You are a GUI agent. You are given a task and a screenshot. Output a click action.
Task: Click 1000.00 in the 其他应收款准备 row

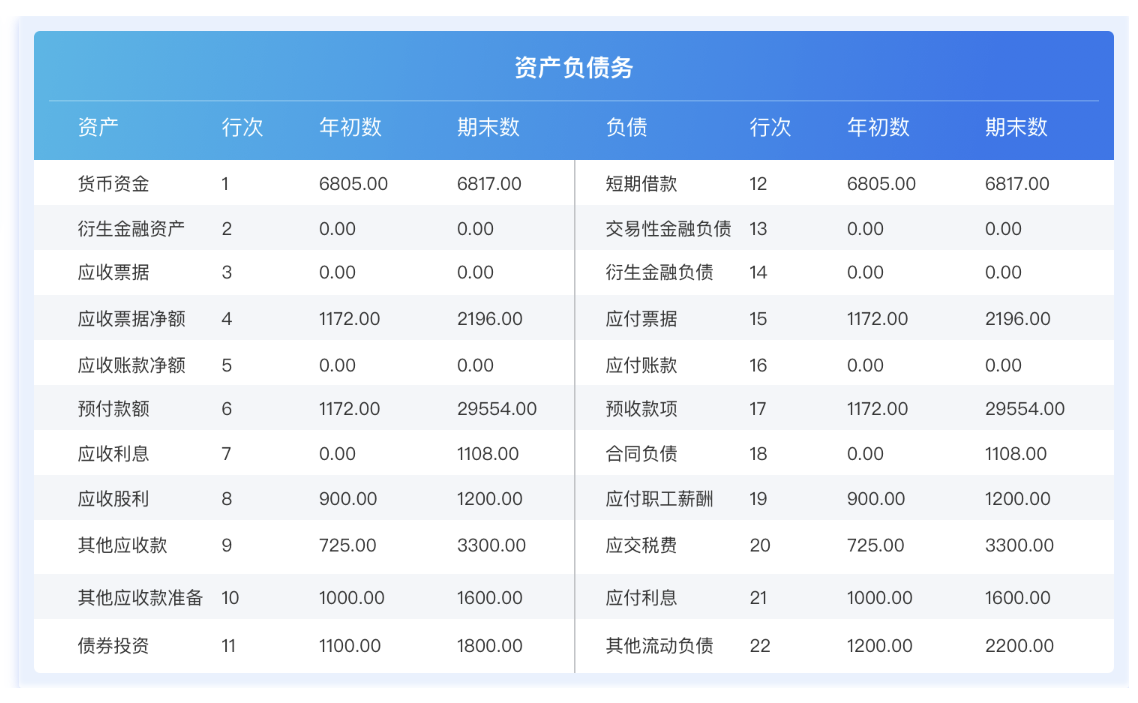click(352, 597)
